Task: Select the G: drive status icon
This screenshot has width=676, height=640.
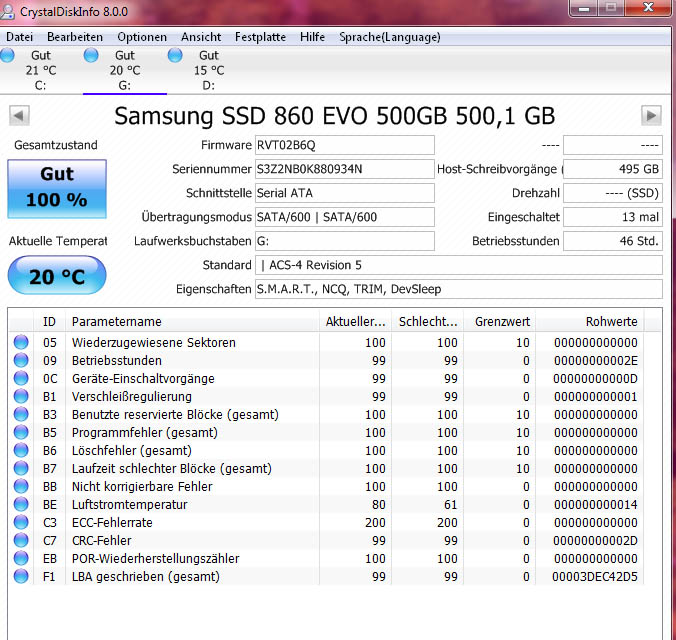Action: pyautogui.click(x=91, y=55)
